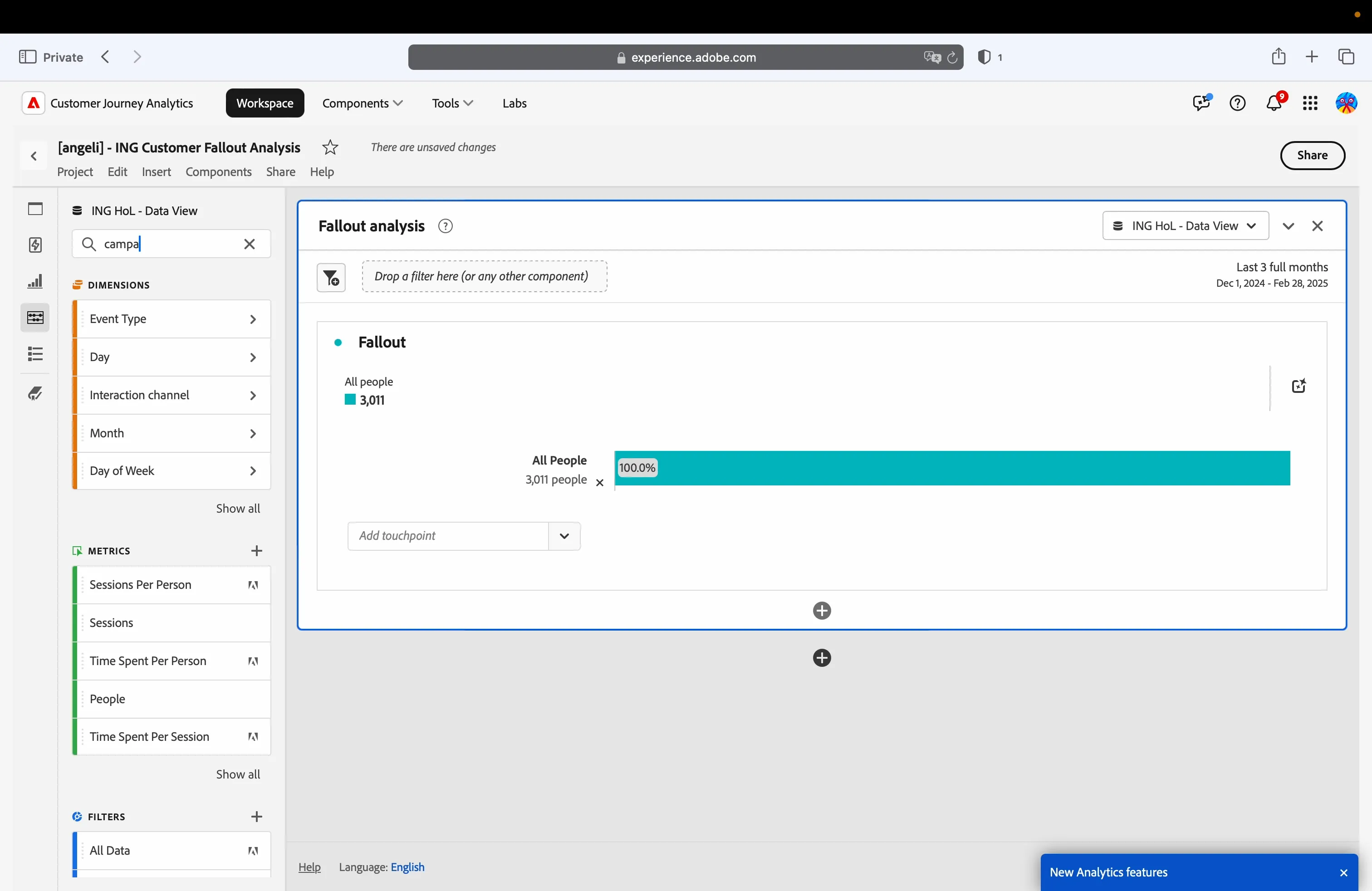Add a new metric with plus icon
Viewport: 1372px width, 891px height.
pyautogui.click(x=256, y=551)
